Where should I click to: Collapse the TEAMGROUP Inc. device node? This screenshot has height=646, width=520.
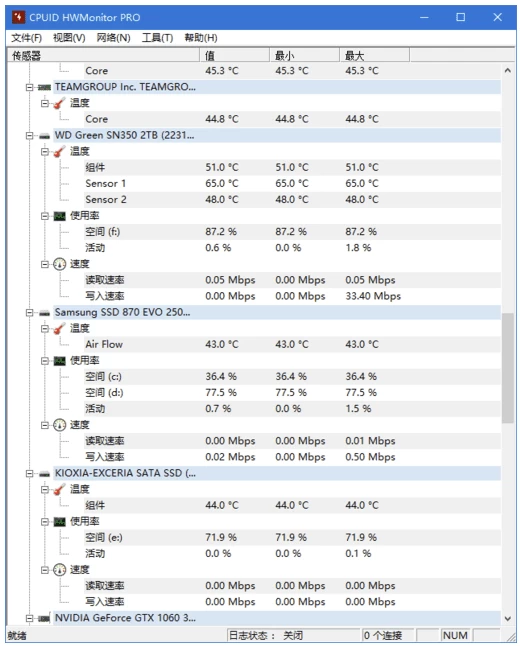(29, 87)
